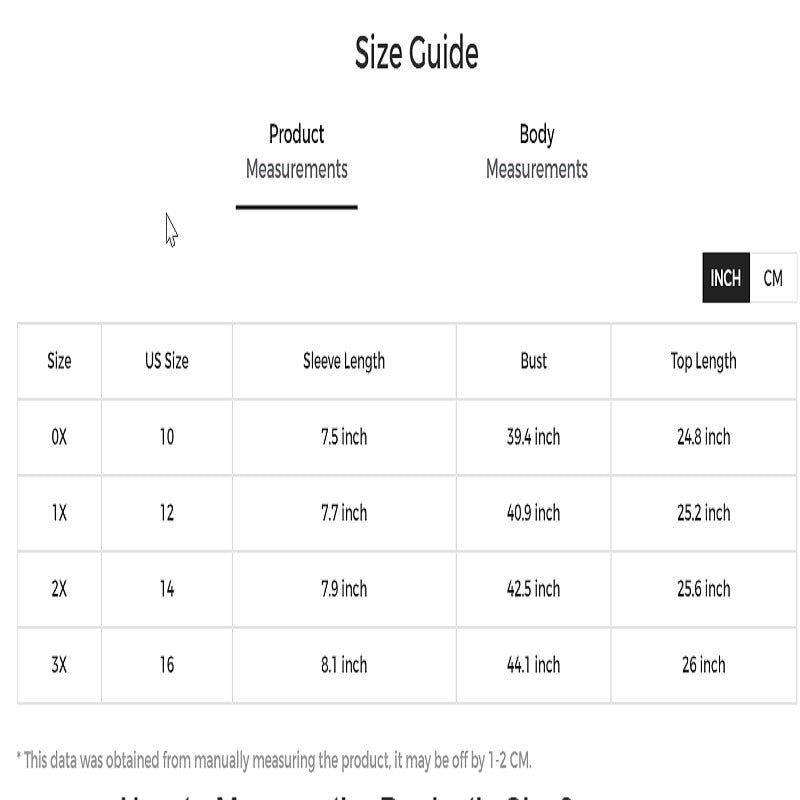Switch to the Product Measurements tab
800x800 pixels.
(x=296, y=152)
